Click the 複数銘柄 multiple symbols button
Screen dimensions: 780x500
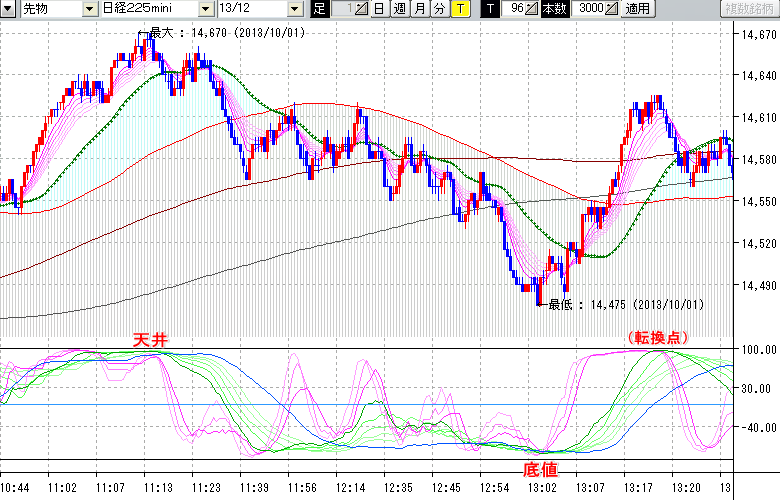pyautogui.click(x=747, y=9)
